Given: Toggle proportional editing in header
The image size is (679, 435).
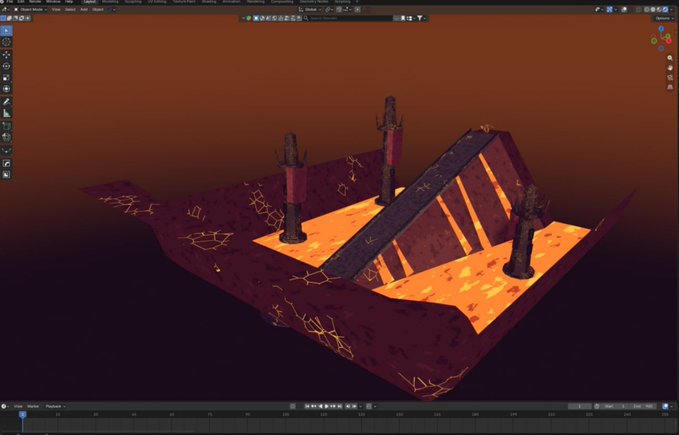Looking at the screenshot, I should [357, 9].
